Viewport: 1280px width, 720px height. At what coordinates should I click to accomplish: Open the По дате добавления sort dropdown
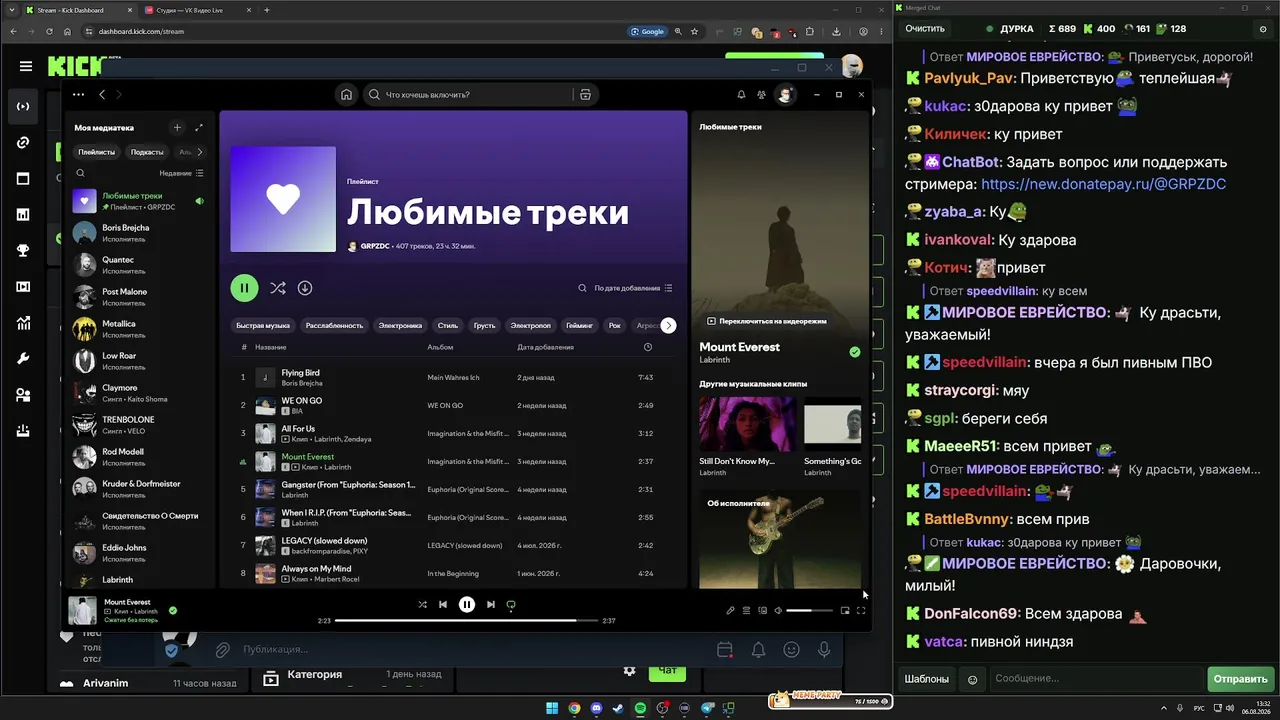click(x=633, y=288)
